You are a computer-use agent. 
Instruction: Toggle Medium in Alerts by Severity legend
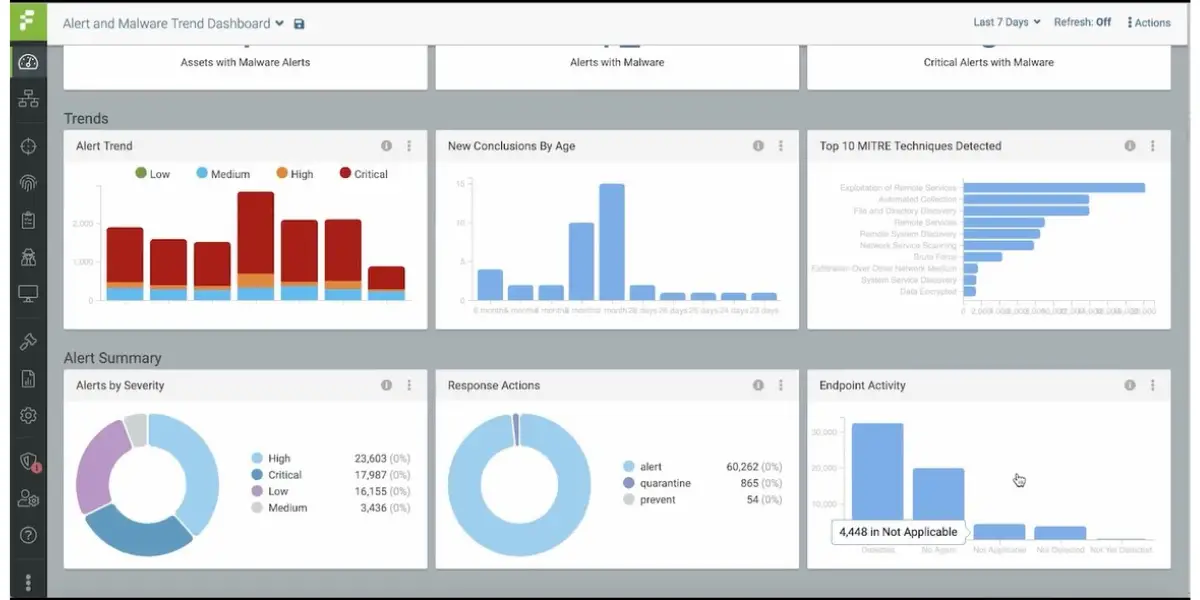(x=279, y=508)
